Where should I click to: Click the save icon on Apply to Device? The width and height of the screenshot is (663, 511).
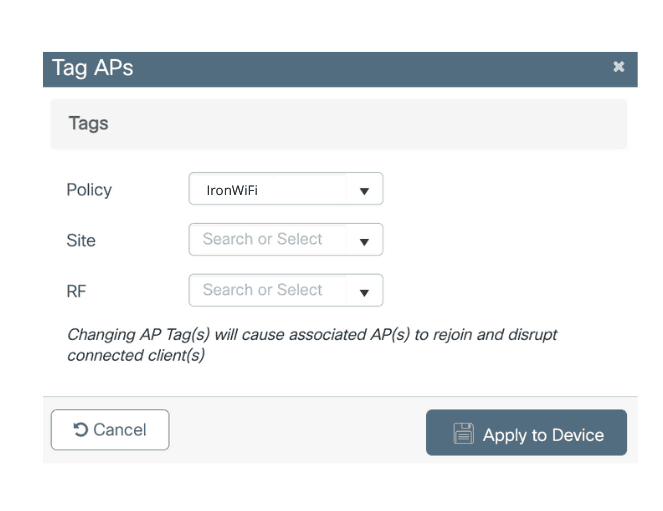(x=463, y=434)
